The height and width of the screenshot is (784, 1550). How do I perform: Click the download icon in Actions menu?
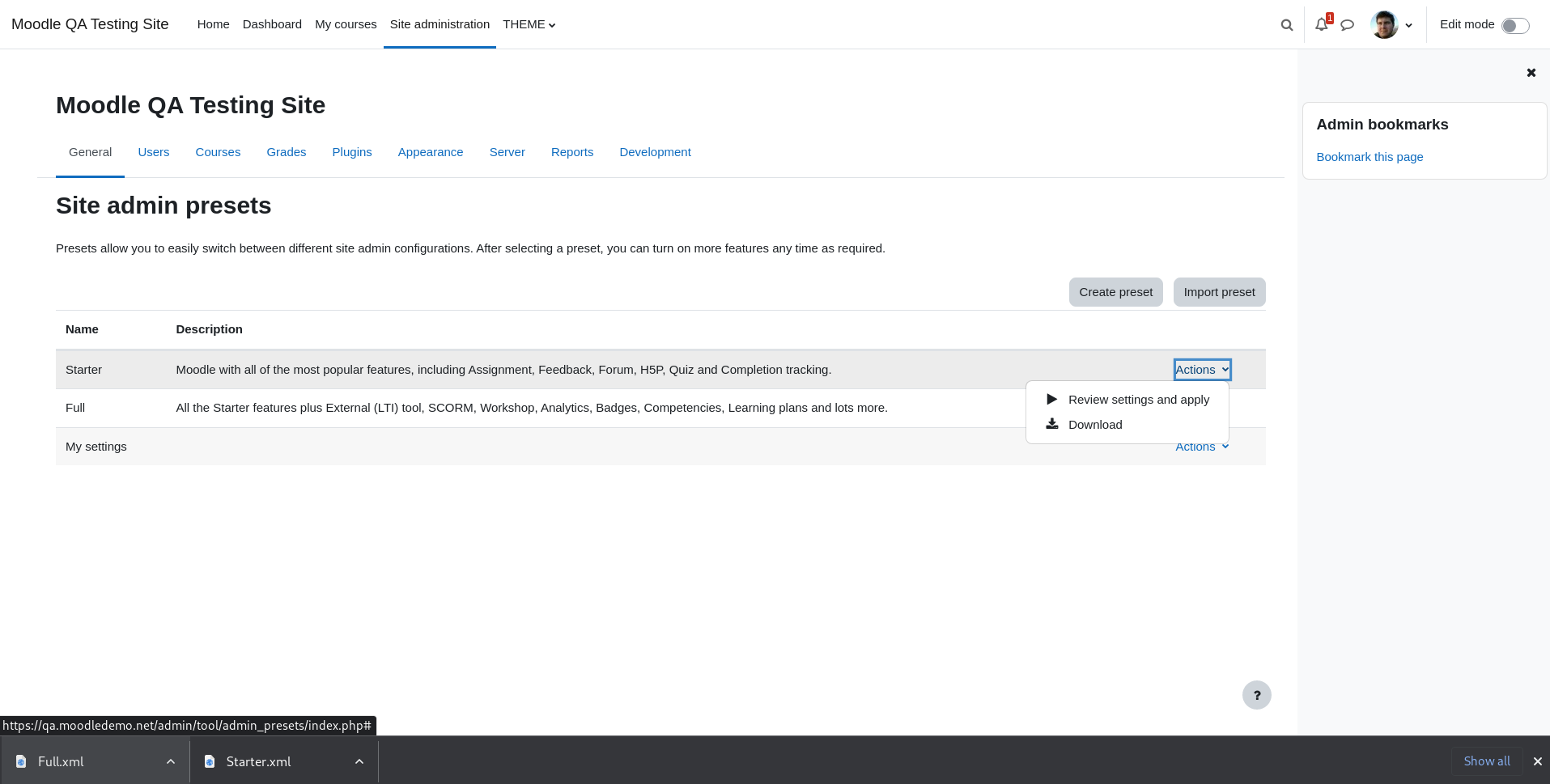(1051, 424)
